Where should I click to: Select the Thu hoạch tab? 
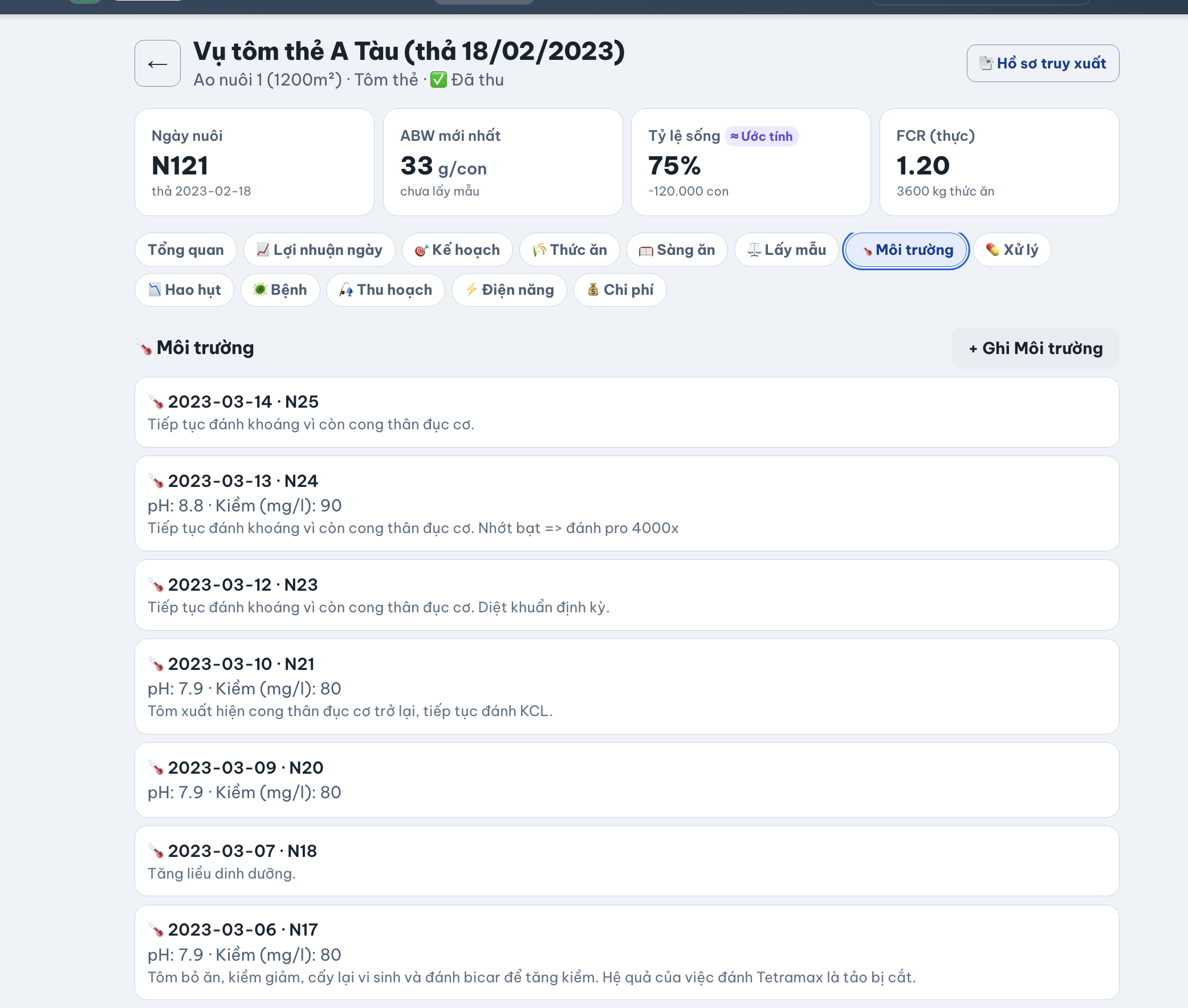[x=386, y=290]
